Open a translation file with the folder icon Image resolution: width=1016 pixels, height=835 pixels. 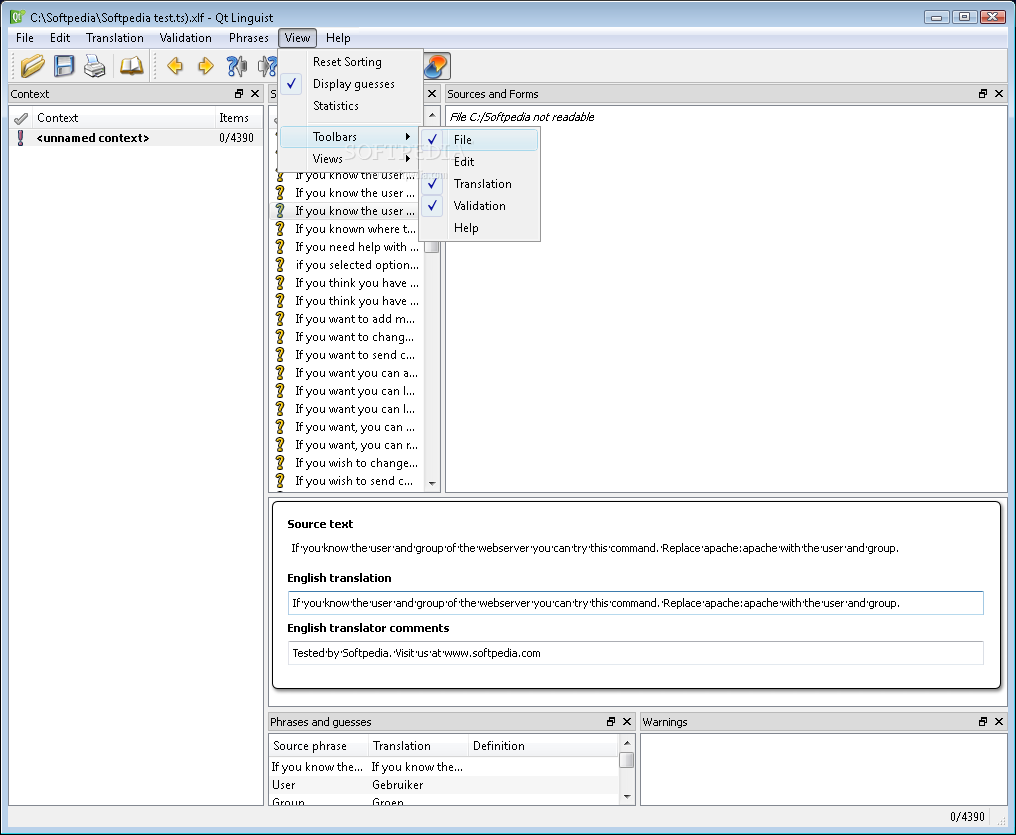click(32, 66)
